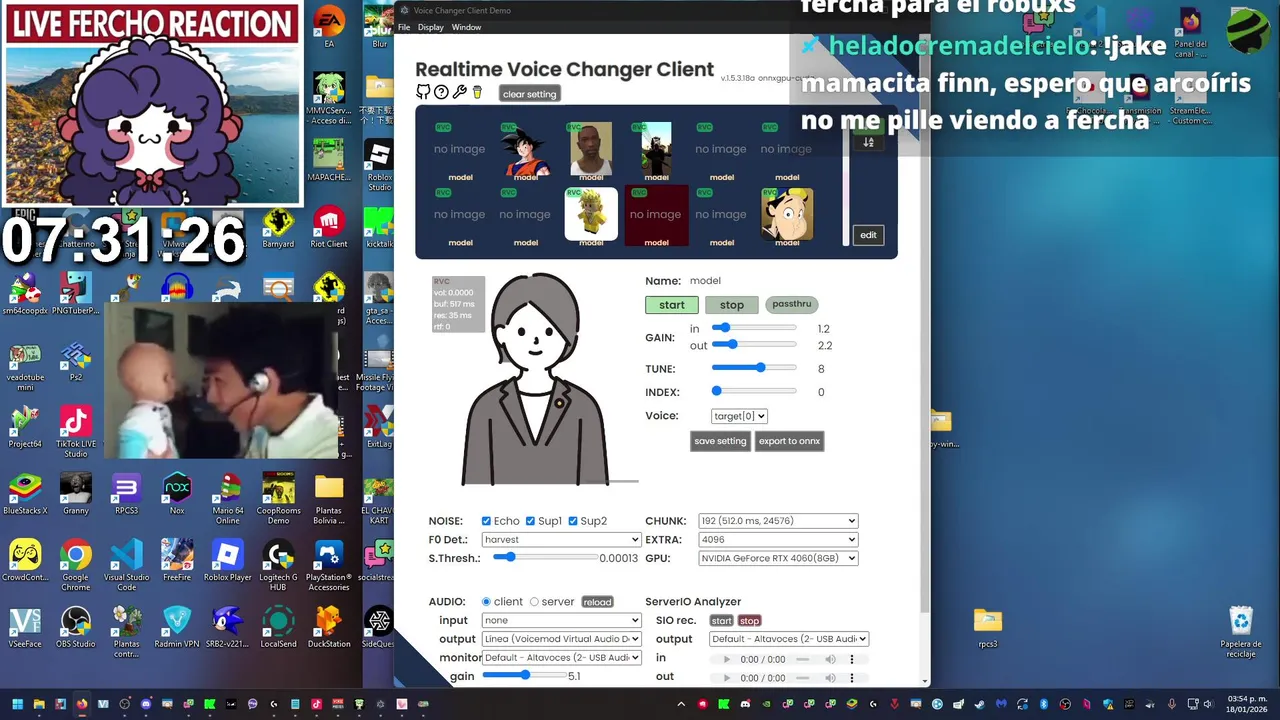
Task: Click the coffee cup donate icon
Action: [x=477, y=92]
